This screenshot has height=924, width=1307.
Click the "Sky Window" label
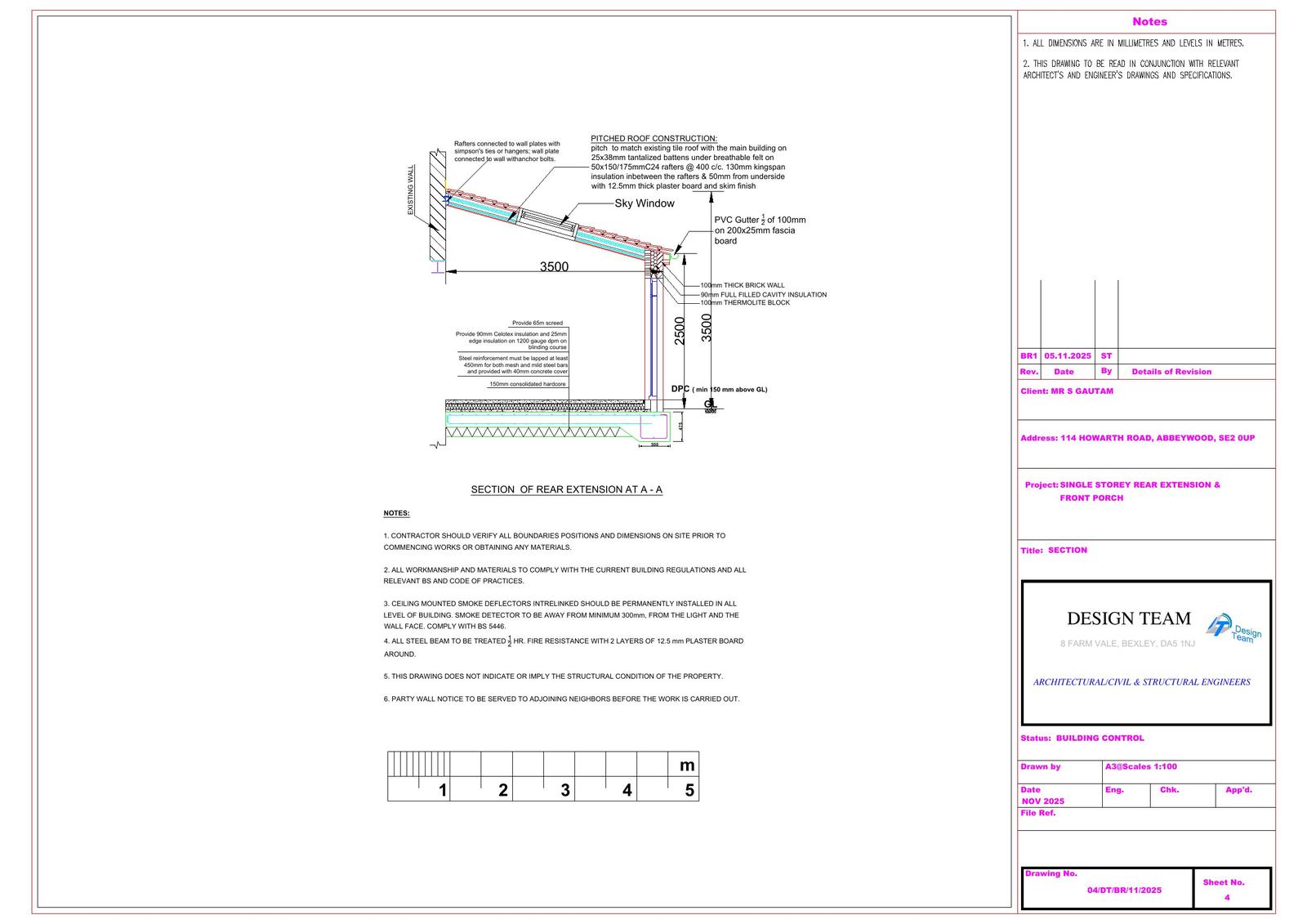click(645, 203)
